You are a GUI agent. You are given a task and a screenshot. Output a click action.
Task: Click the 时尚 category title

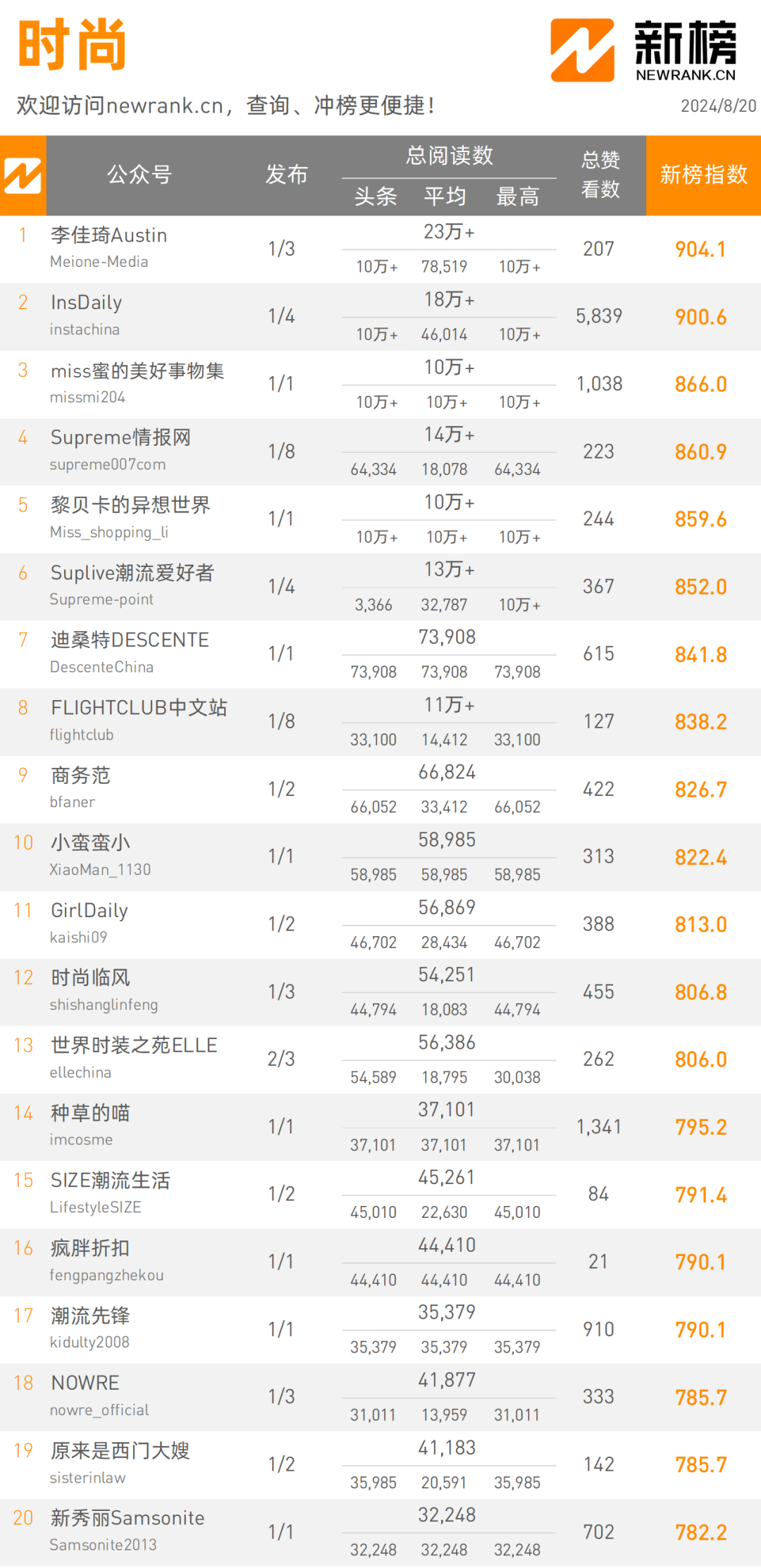coord(72,44)
